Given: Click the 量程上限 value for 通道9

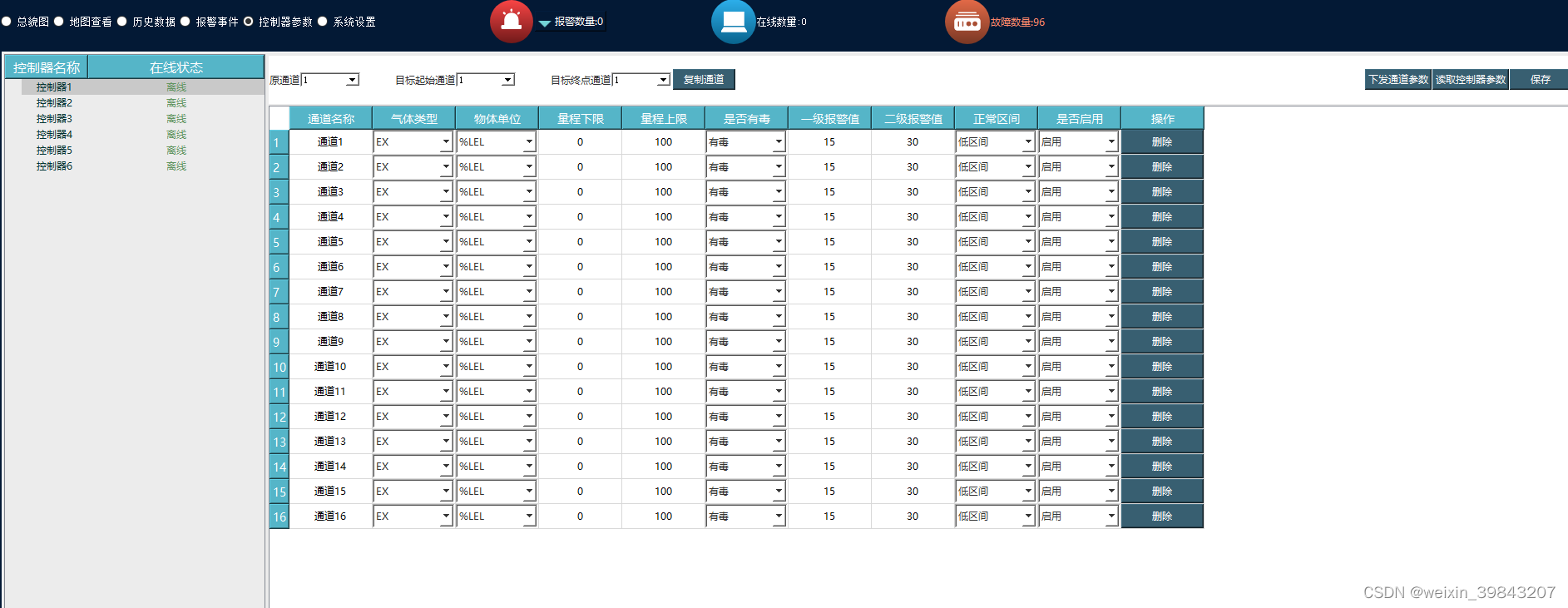Looking at the screenshot, I should click(663, 342).
